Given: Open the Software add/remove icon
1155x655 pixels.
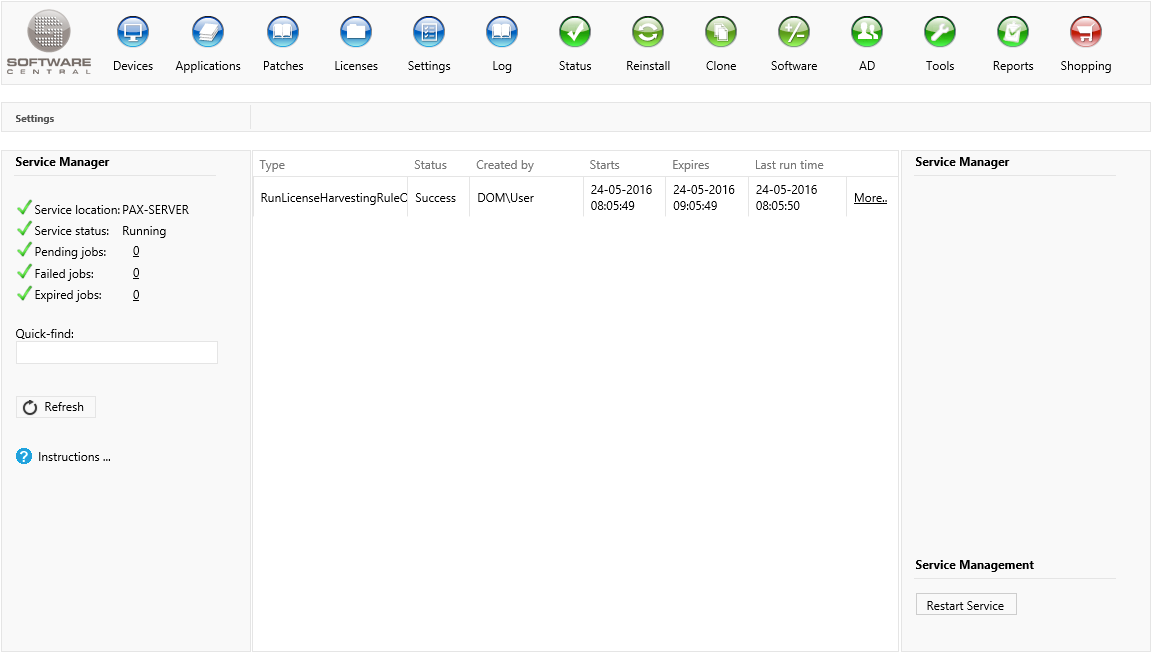Looking at the screenshot, I should (794, 33).
